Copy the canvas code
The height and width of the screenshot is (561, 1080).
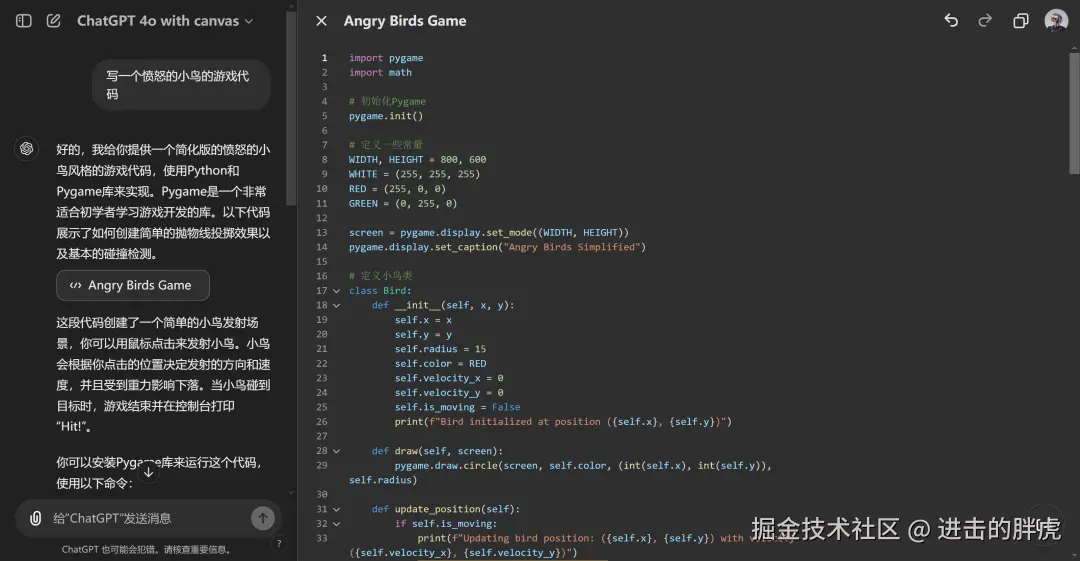(x=1020, y=21)
